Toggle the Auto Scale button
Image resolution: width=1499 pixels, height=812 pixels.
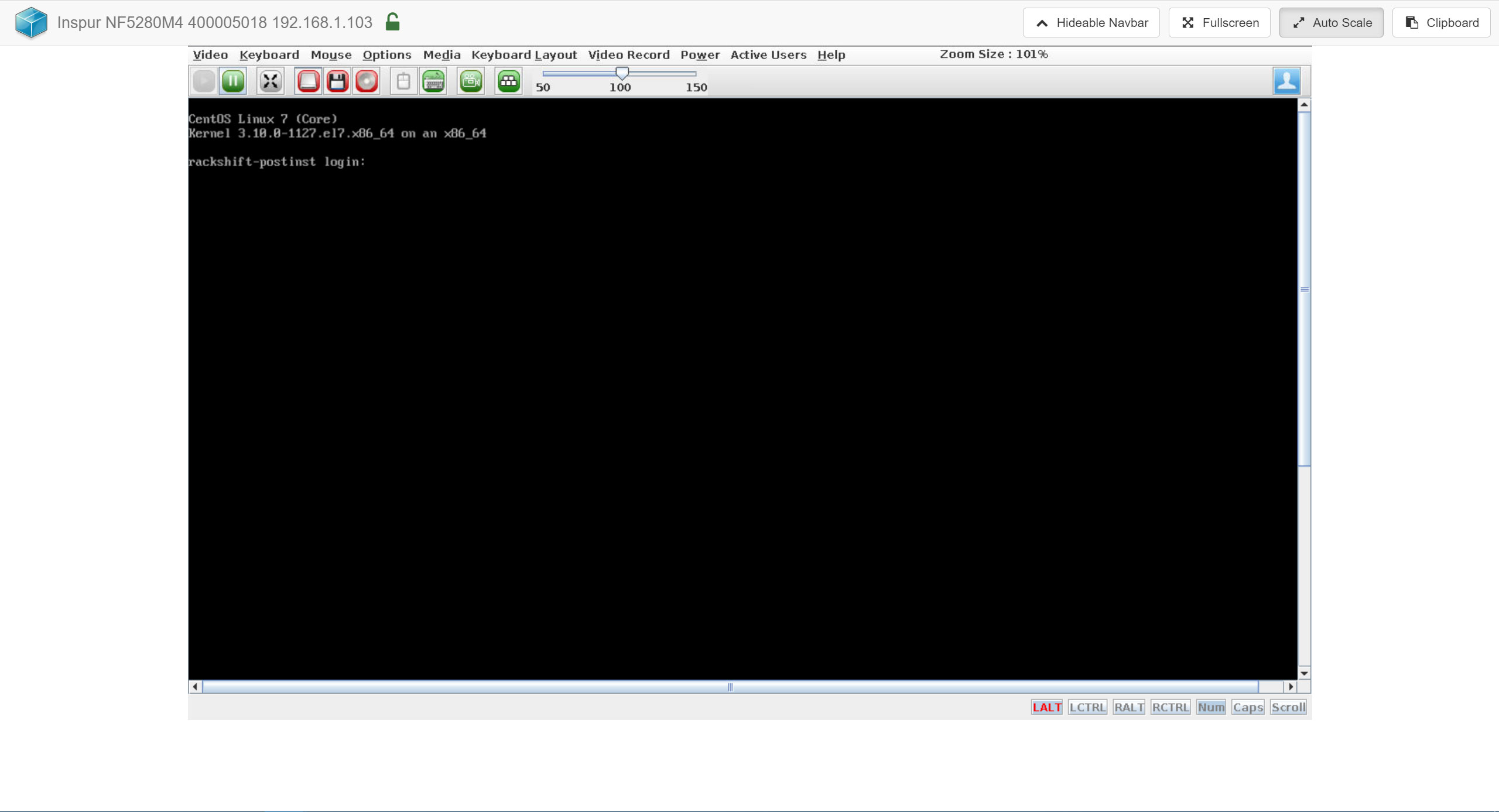[x=1332, y=22]
